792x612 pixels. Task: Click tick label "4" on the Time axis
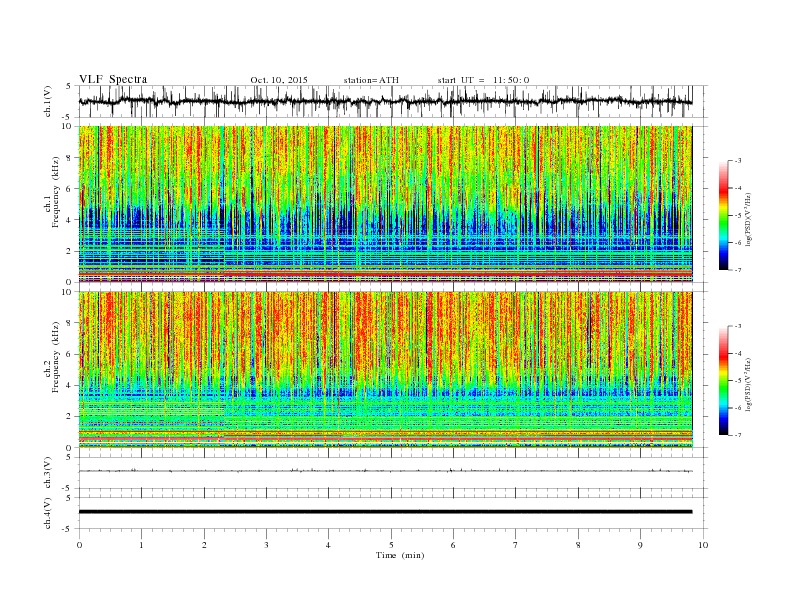point(328,545)
